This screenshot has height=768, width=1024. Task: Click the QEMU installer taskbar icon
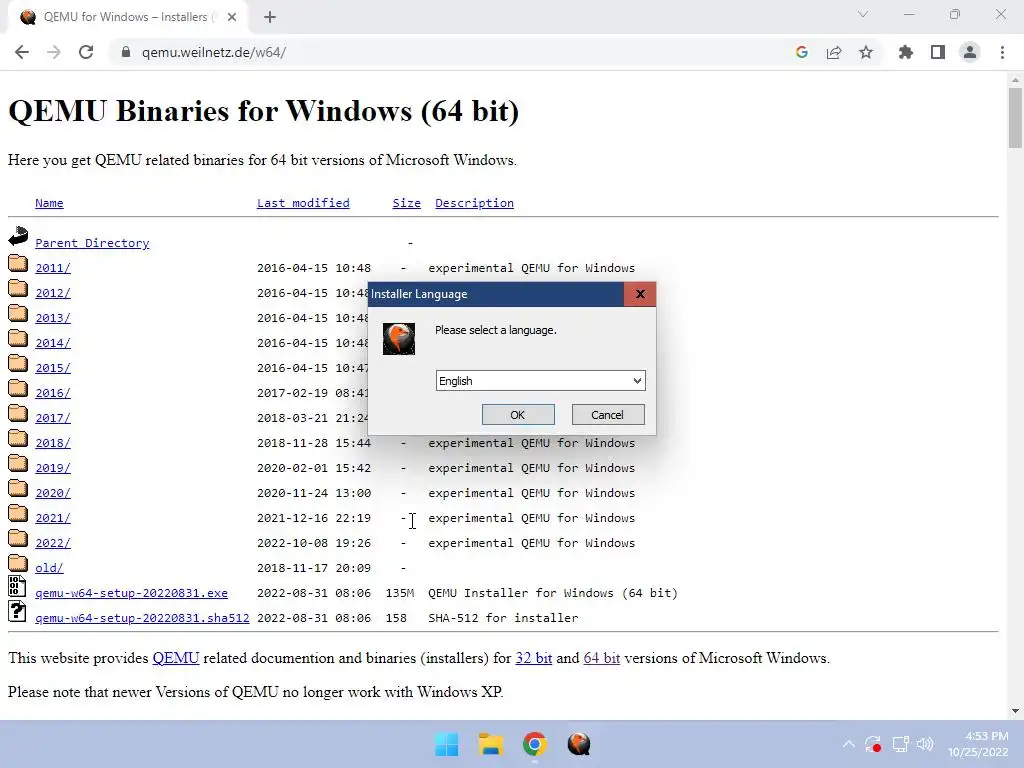click(x=579, y=744)
